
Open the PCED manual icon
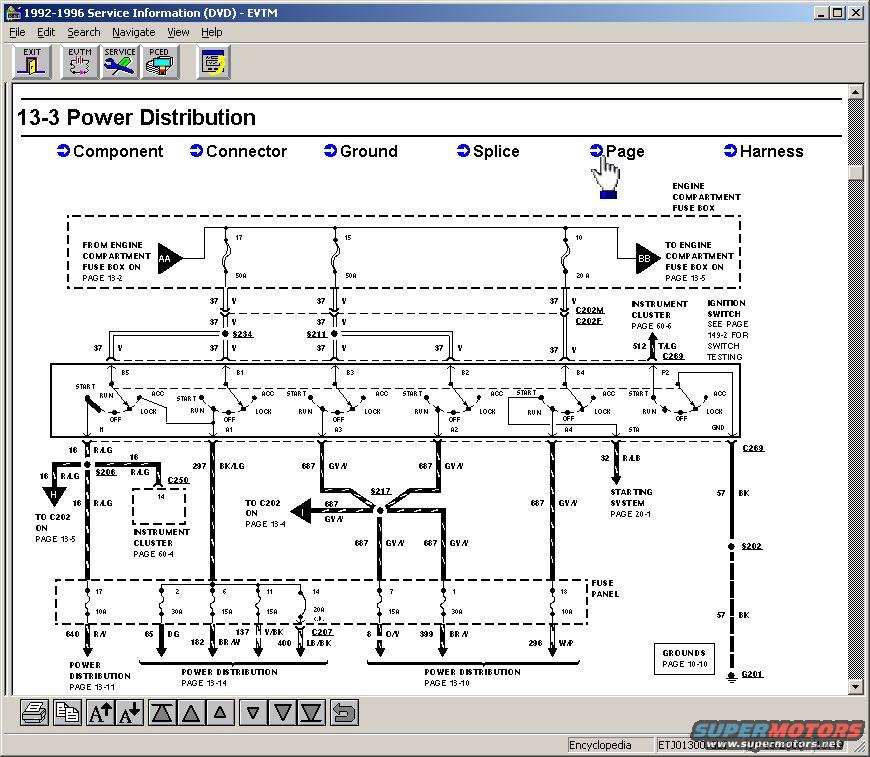tap(159, 62)
